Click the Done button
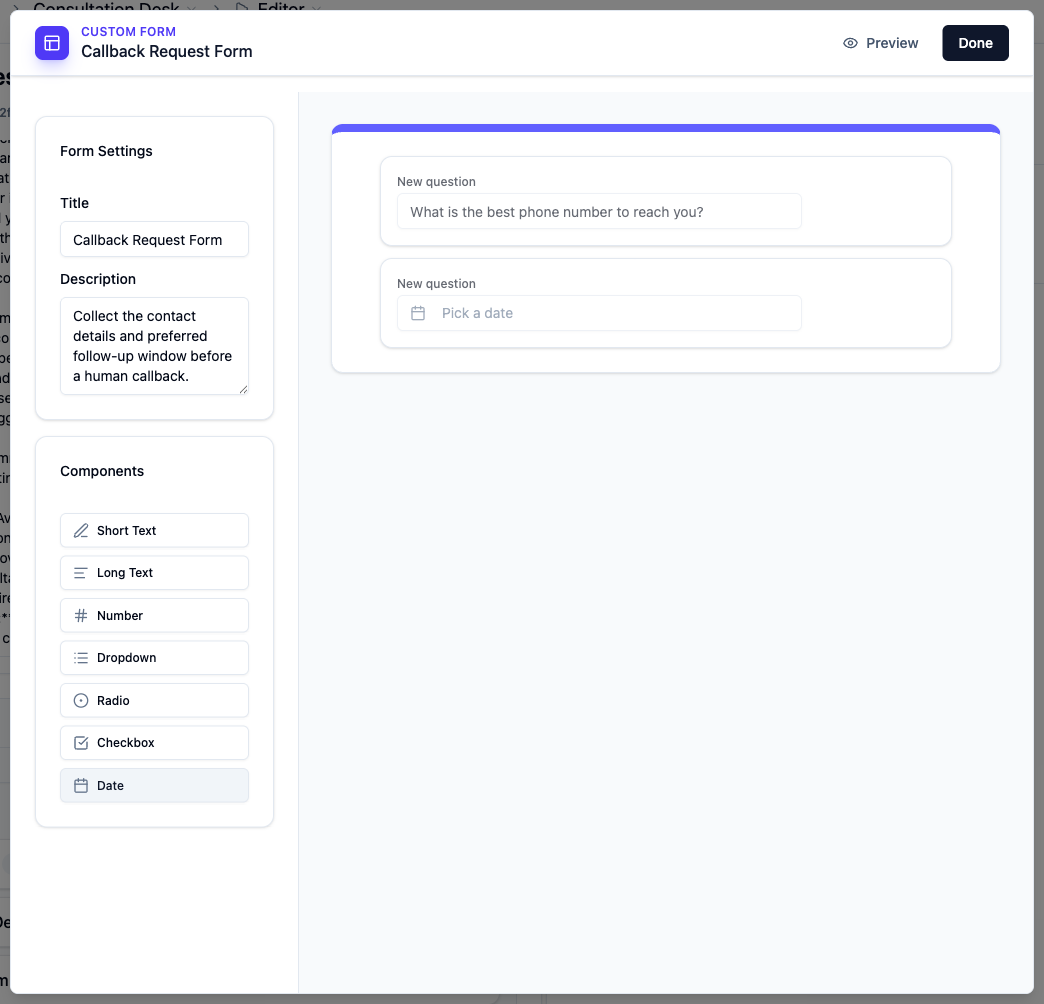This screenshot has width=1044, height=1004. [975, 43]
